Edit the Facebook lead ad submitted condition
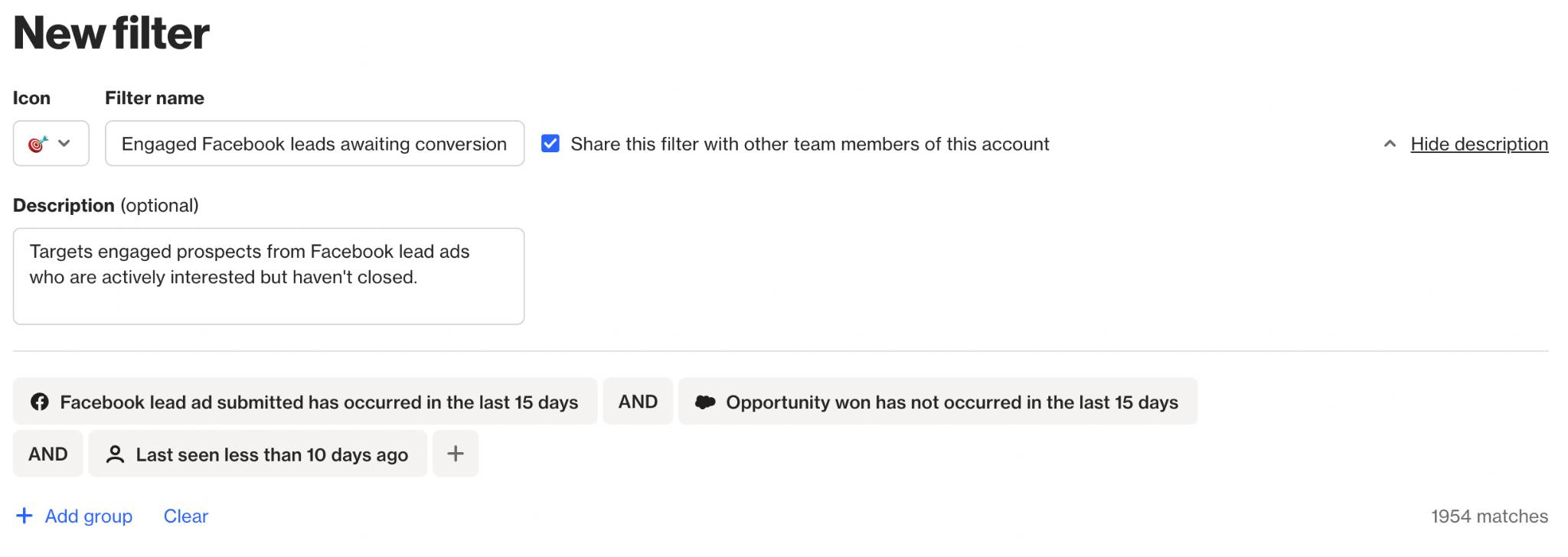The width and height of the screenshot is (1568, 557). click(318, 402)
